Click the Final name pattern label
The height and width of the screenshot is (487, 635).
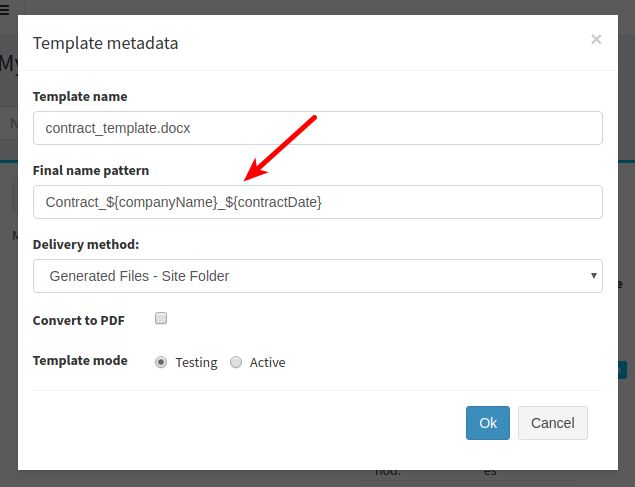pos(91,170)
